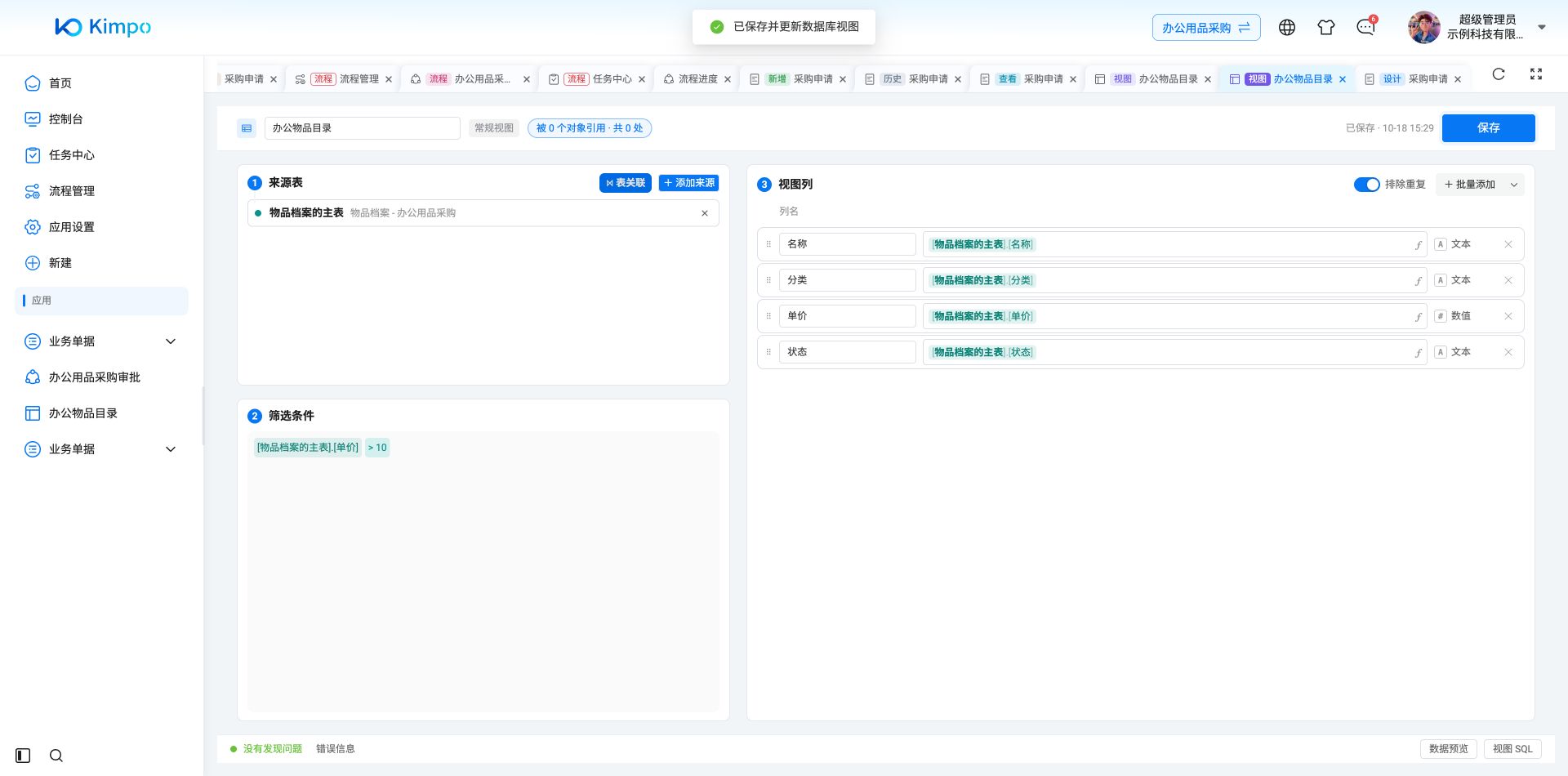Toggle the 排除重复 switch
1568x776 pixels.
point(1366,185)
